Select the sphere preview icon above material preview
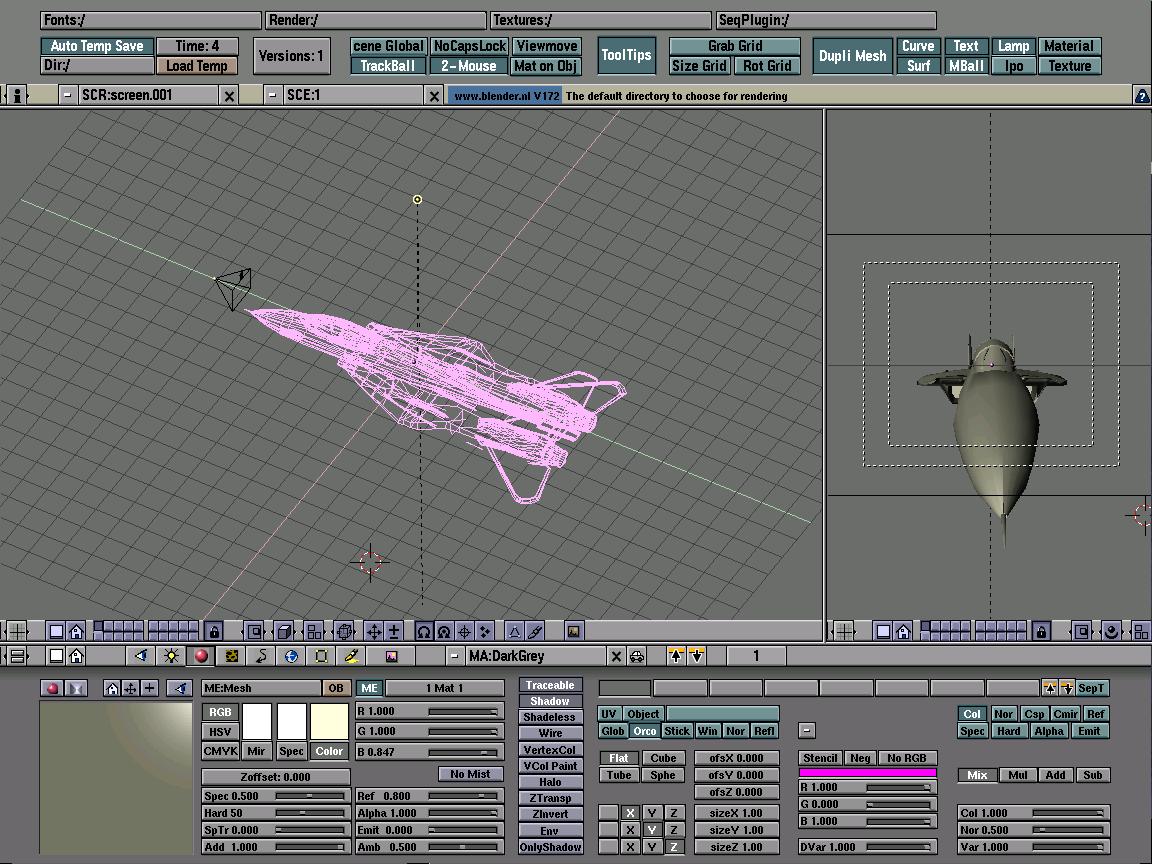This screenshot has height=864, width=1152. pyautogui.click(x=52, y=688)
